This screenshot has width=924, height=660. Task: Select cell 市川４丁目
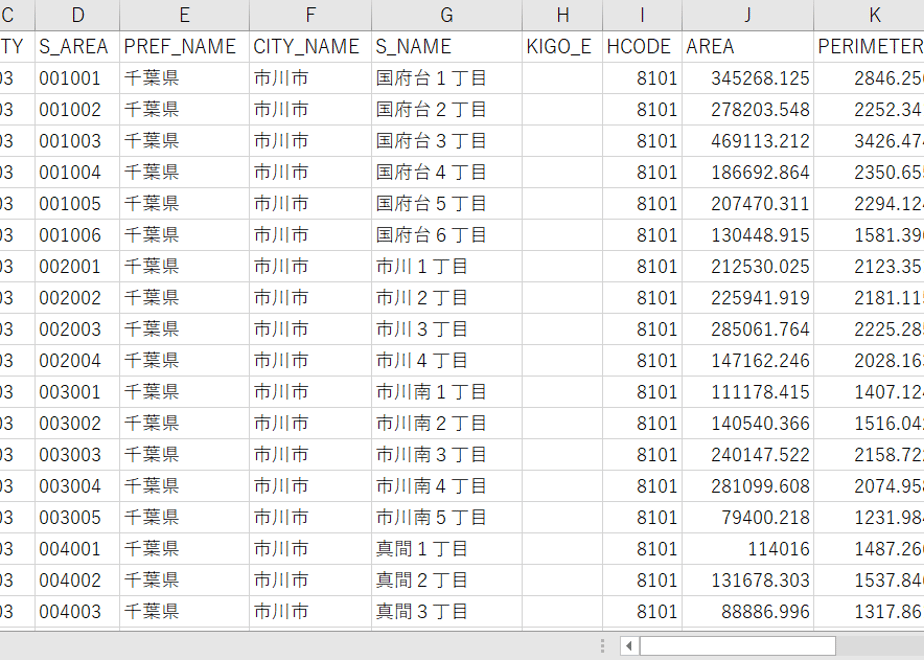pos(447,361)
